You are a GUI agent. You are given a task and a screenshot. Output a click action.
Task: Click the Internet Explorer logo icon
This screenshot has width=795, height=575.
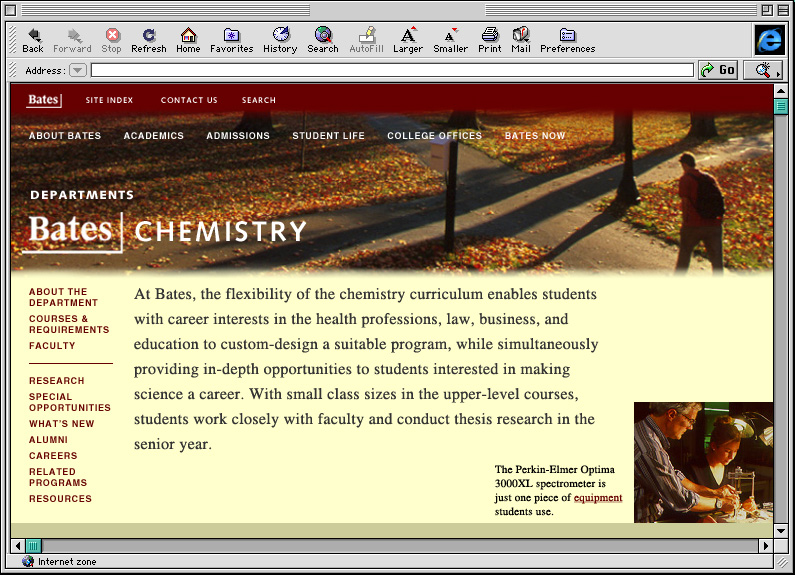(x=770, y=40)
